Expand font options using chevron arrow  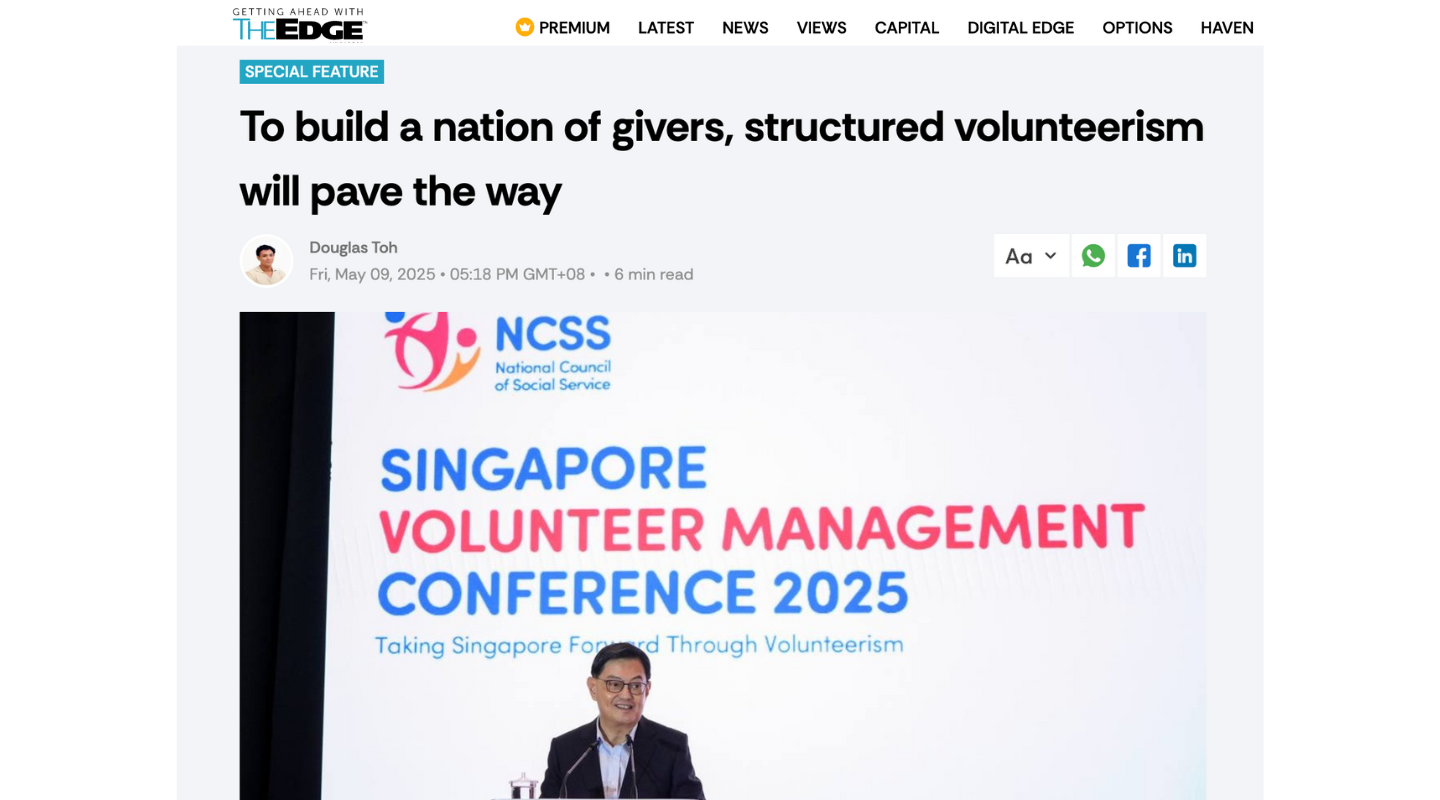[1050, 256]
